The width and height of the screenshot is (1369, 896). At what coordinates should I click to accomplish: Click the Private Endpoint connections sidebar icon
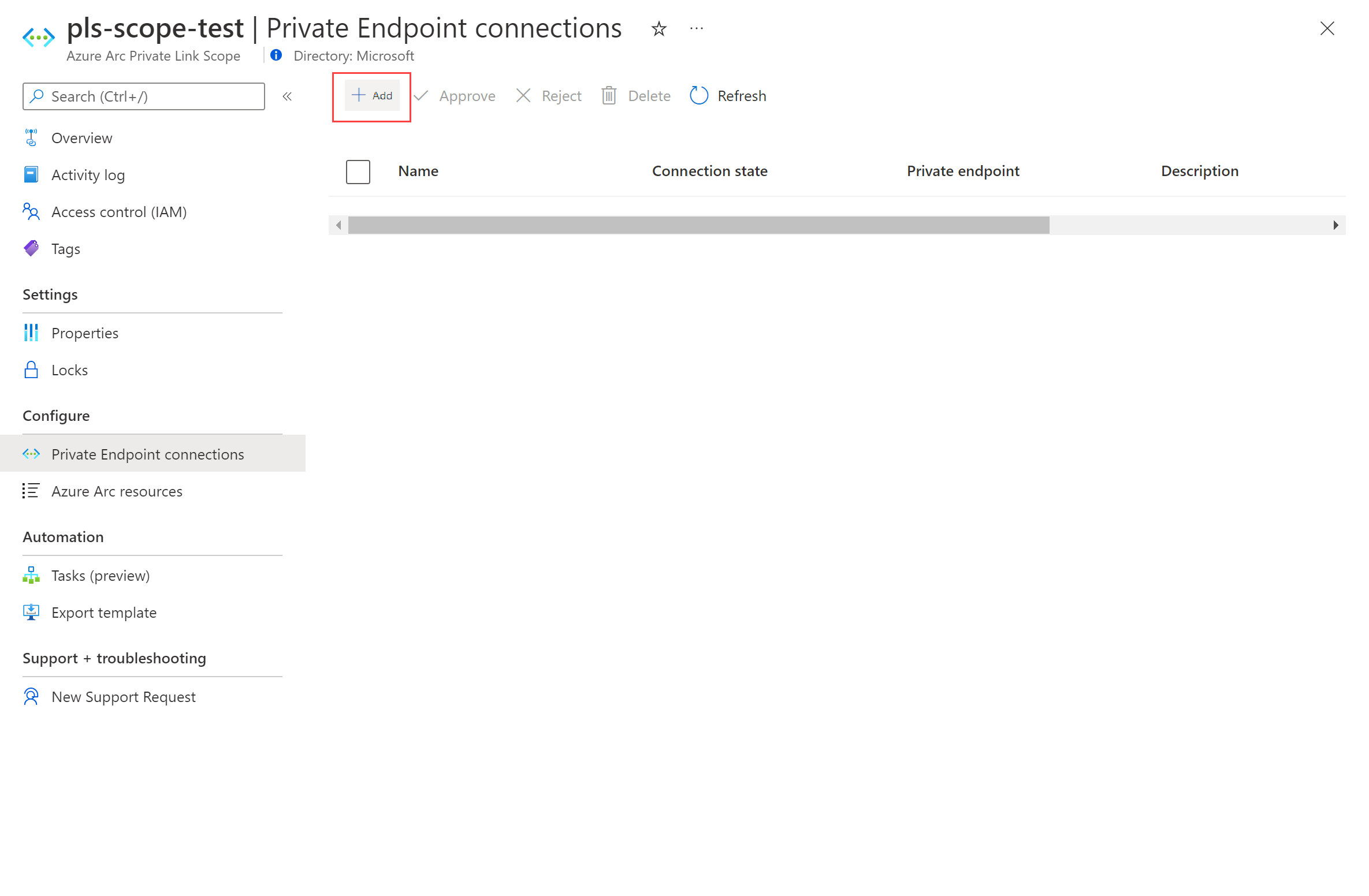pos(31,454)
